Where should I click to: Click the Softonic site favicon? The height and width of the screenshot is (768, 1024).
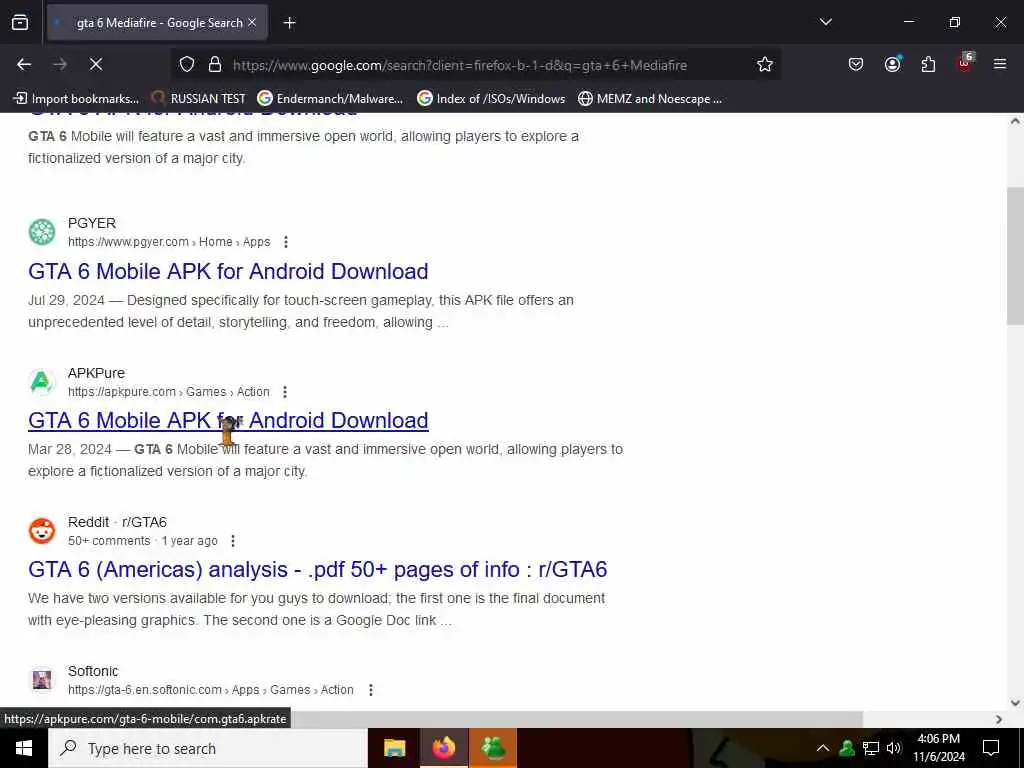coord(42,680)
